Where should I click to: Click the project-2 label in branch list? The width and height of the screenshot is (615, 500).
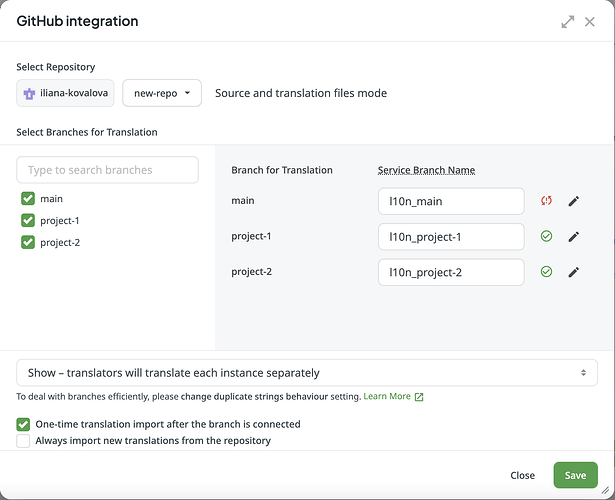click(x=60, y=243)
